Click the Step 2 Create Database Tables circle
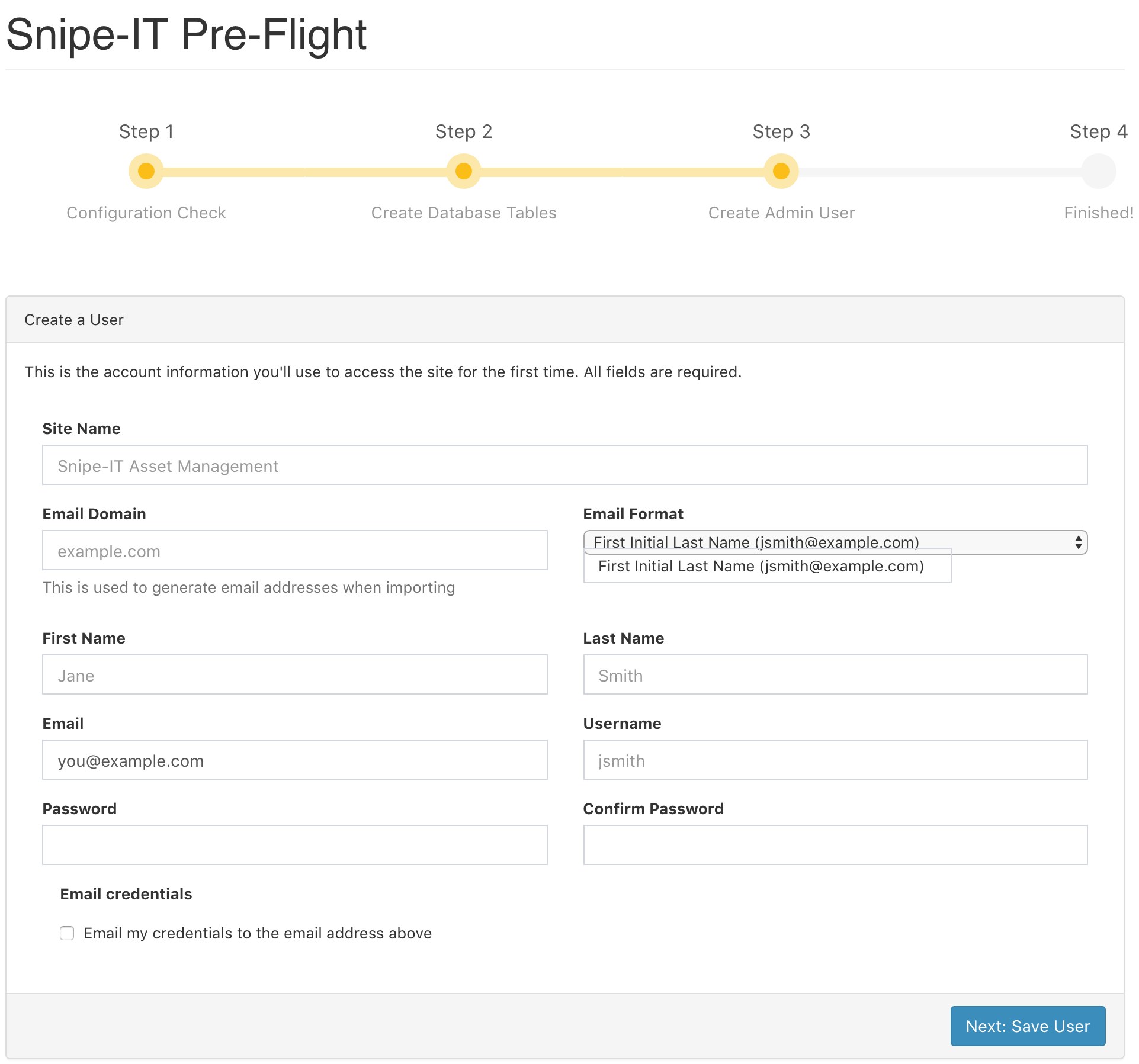The width and height of the screenshot is (1139, 1064). 464,172
